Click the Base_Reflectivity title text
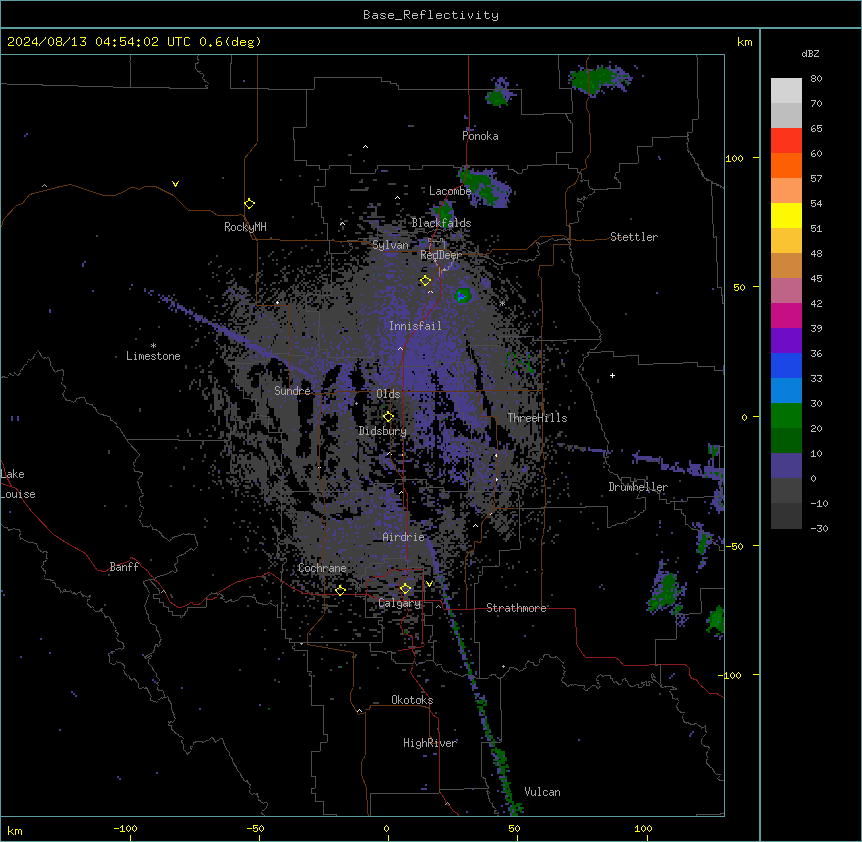The height and width of the screenshot is (842, 862). [x=431, y=15]
